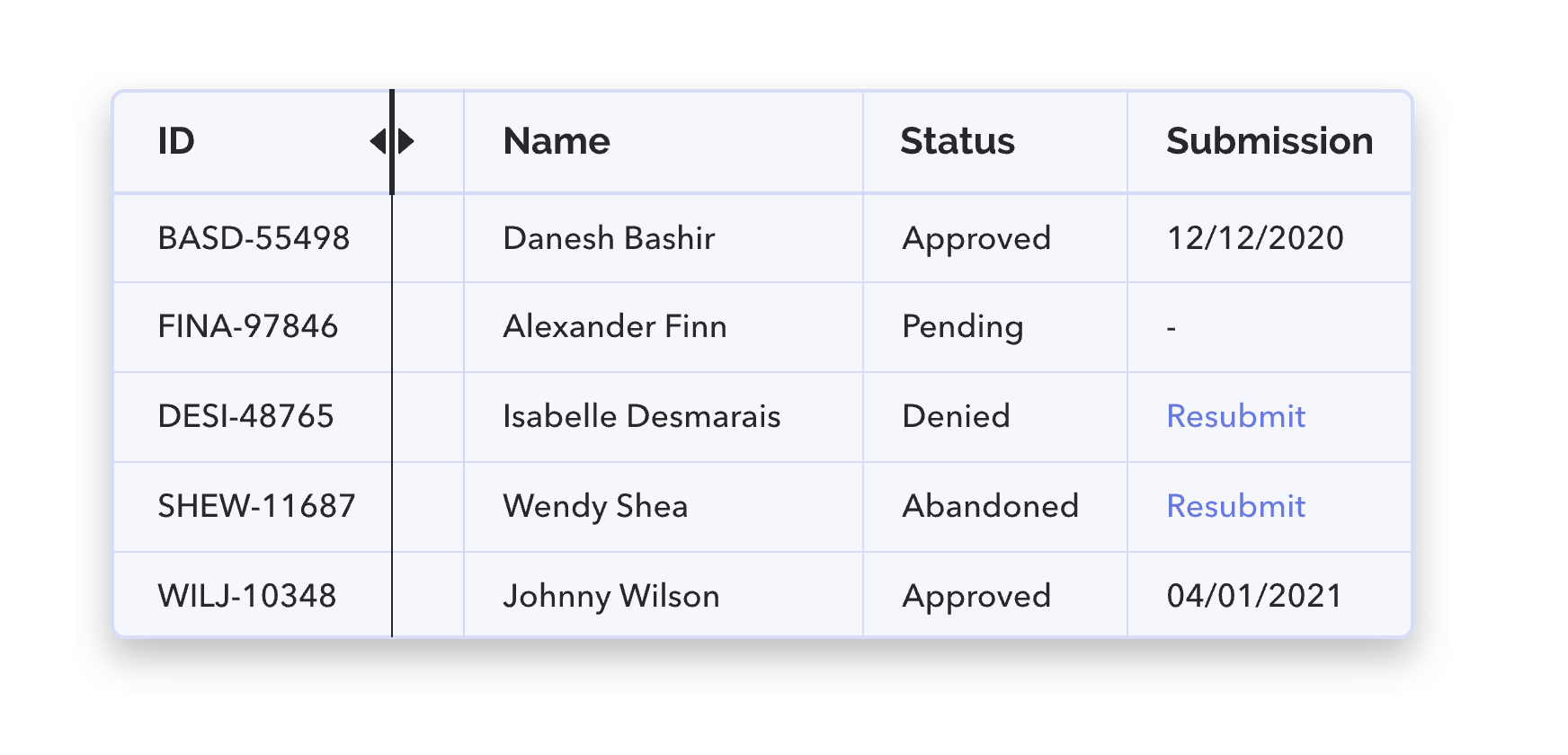Viewport: 1568px width, 755px height.
Task: Open the Resubmit link for Isabelle Desmarais
Action: [1235, 416]
